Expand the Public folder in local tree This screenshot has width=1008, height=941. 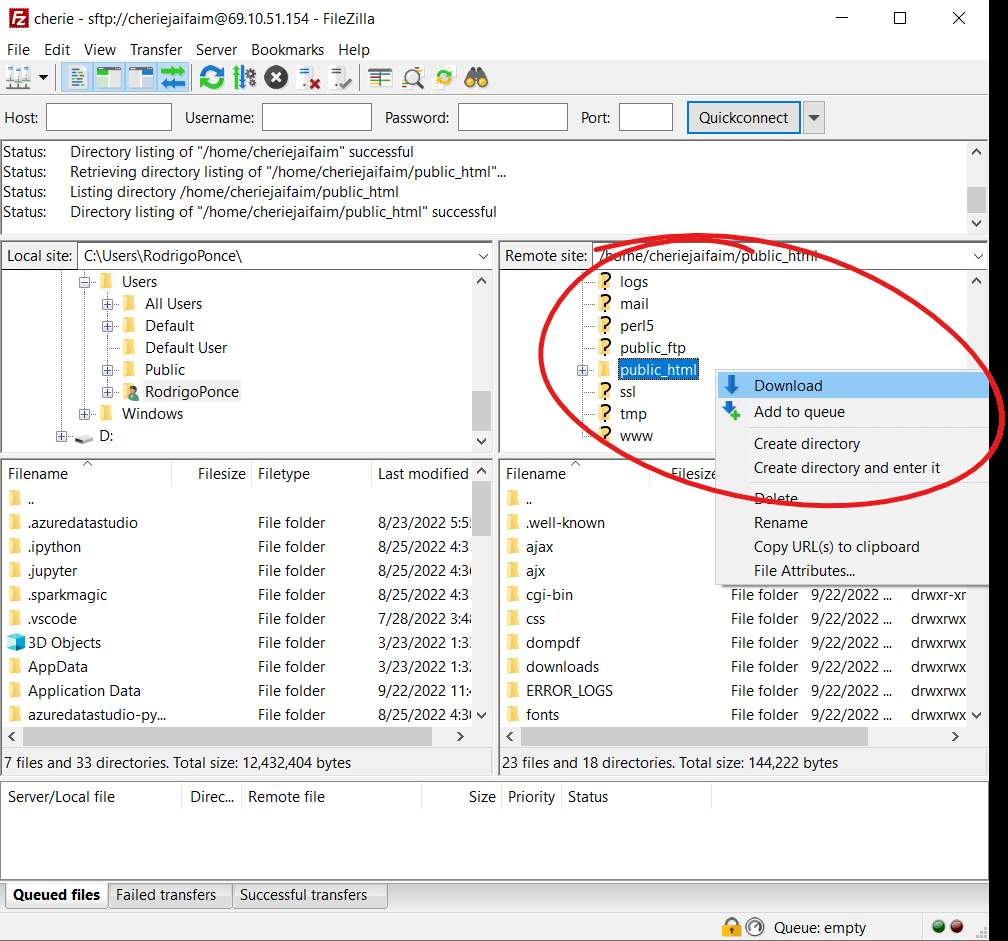pyautogui.click(x=107, y=370)
